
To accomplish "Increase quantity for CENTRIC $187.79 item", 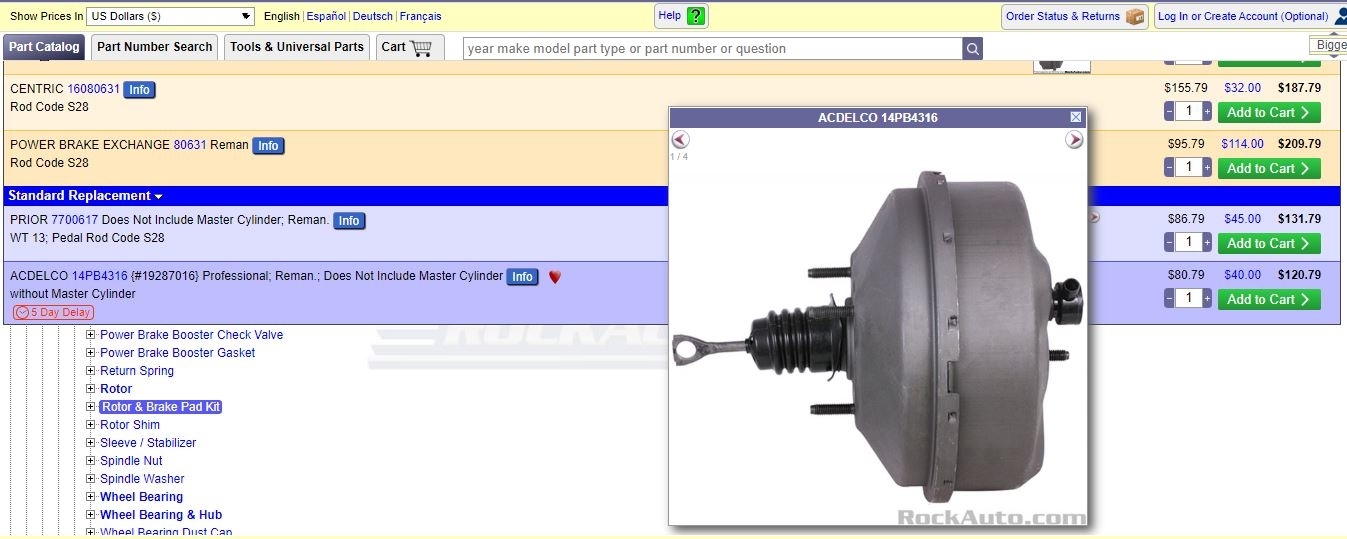I will pos(1207,112).
